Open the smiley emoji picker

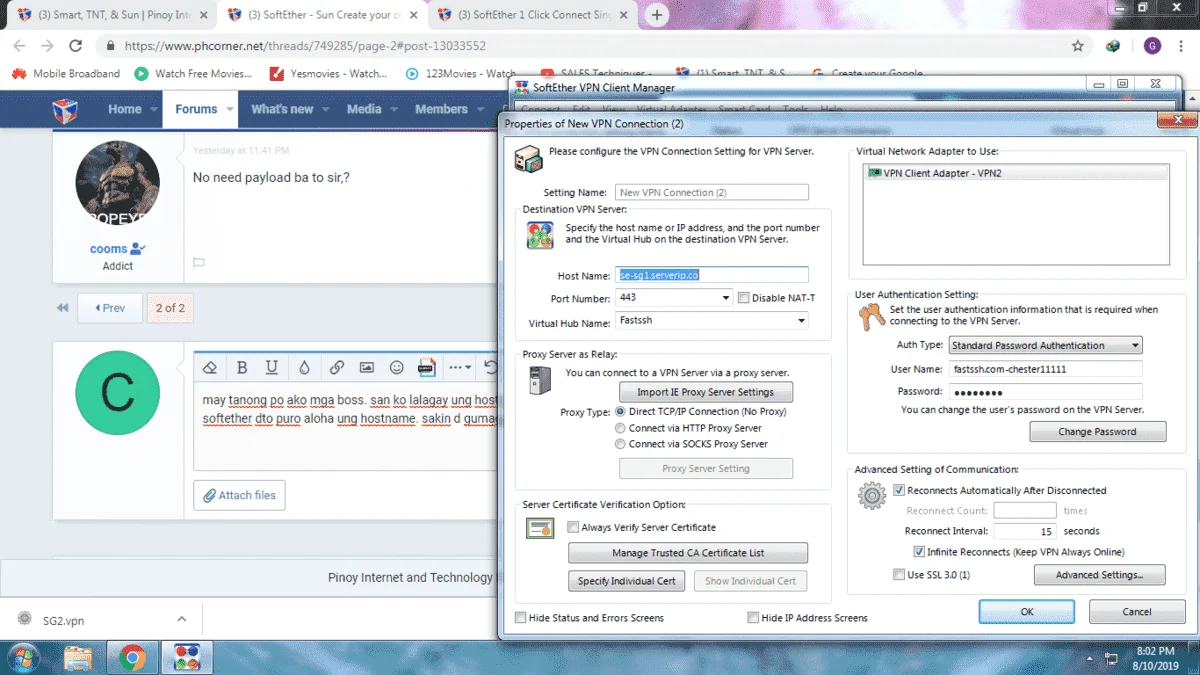point(397,368)
